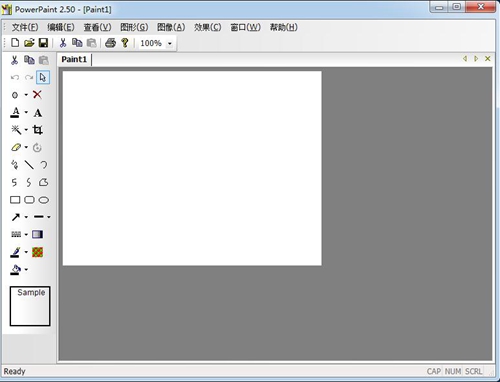Click the paint bucket fill tool
Image resolution: width=500 pixels, height=382 pixels.
tap(15, 269)
